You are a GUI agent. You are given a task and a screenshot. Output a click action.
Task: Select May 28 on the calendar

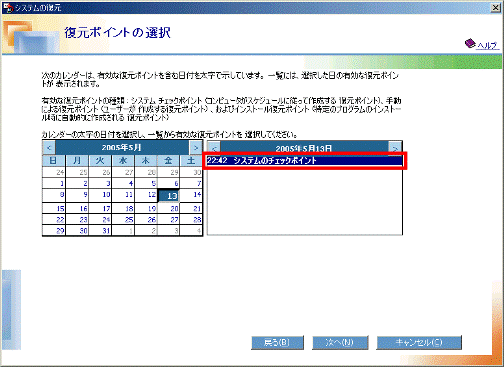191,220
